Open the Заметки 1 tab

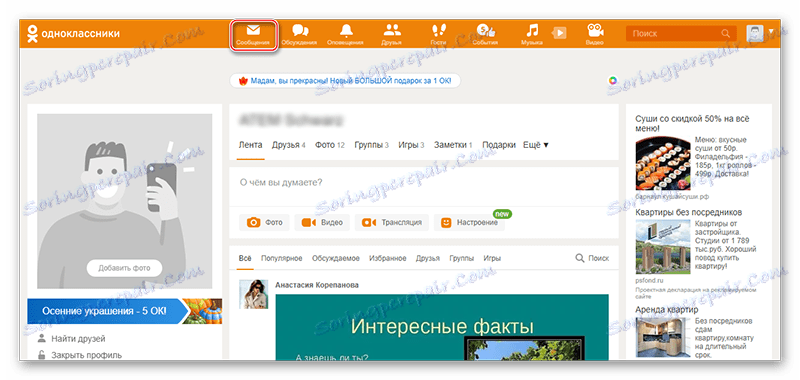453,145
